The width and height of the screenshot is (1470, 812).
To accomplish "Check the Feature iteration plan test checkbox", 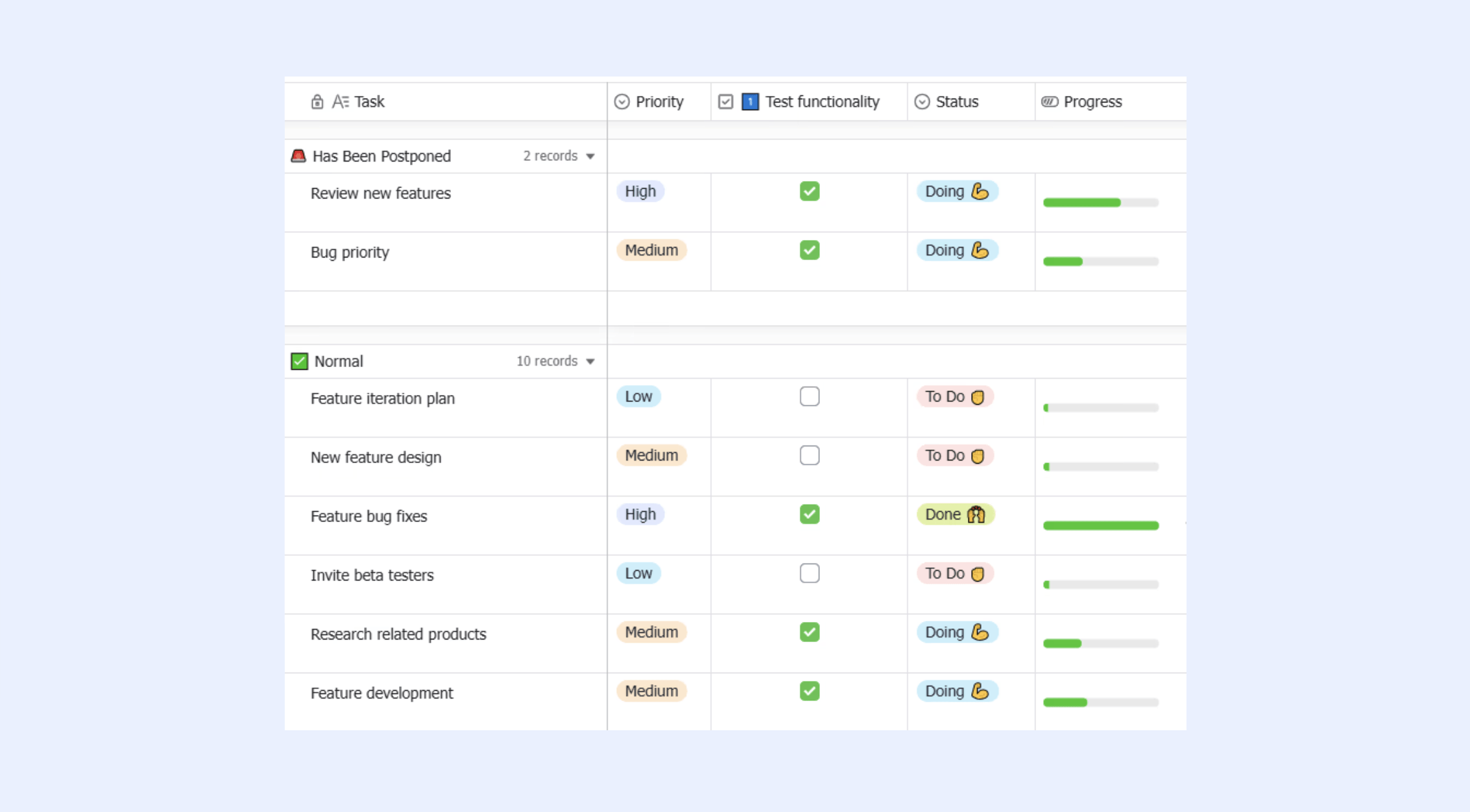I will (x=810, y=396).
